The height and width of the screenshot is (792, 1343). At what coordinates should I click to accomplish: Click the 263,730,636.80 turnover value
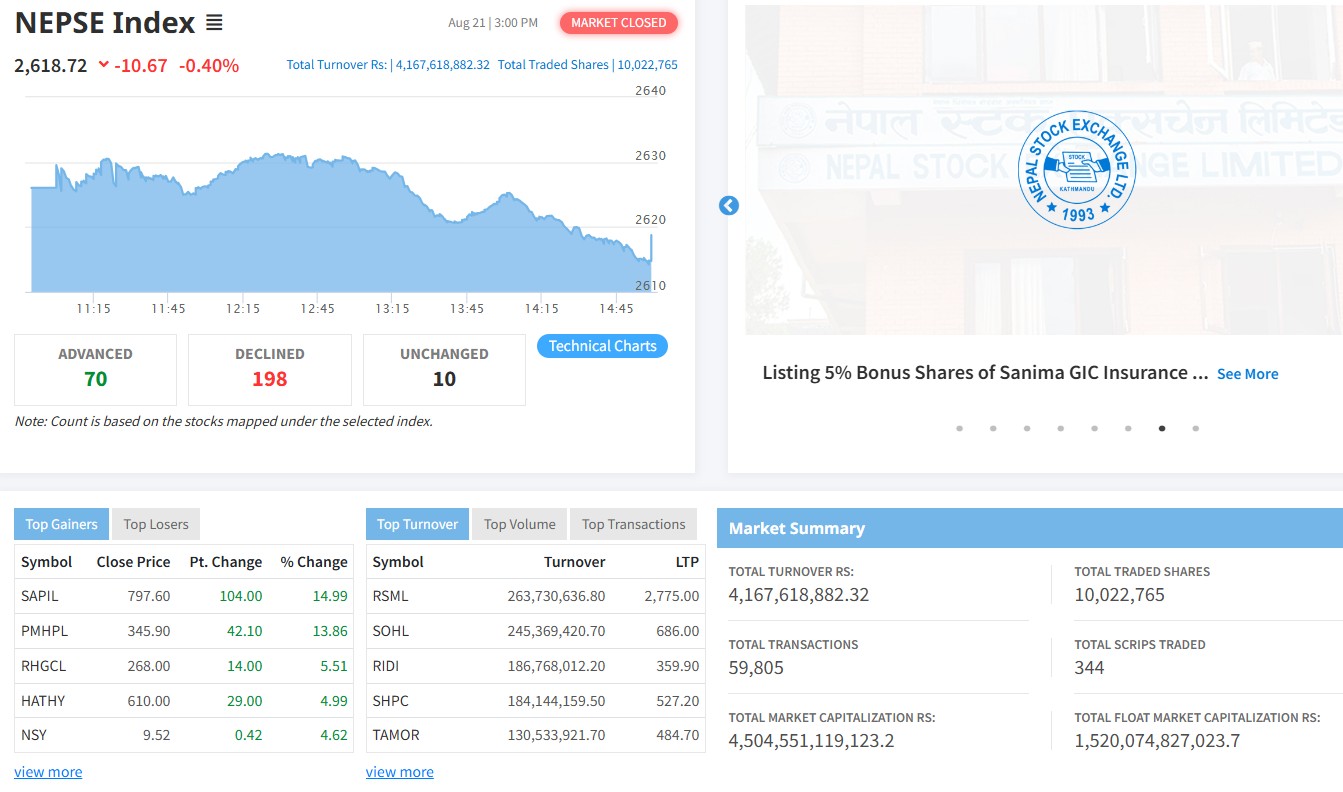point(557,596)
